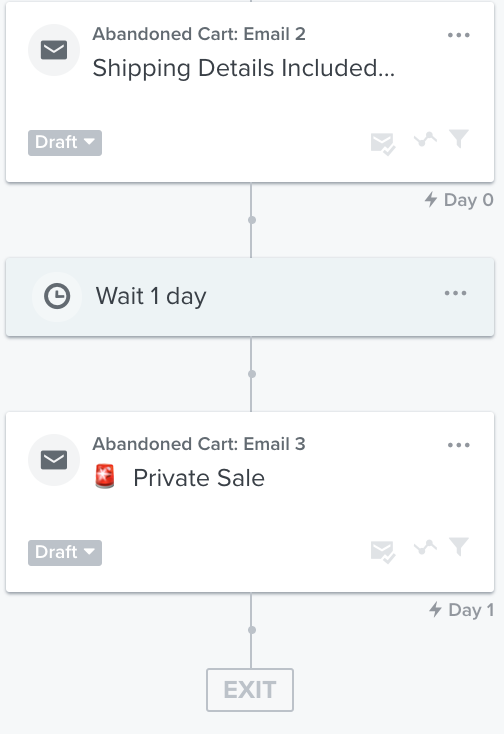This screenshot has width=504, height=734.
Task: Expand the Draft status dropdown on Email 2
Action: (65, 142)
